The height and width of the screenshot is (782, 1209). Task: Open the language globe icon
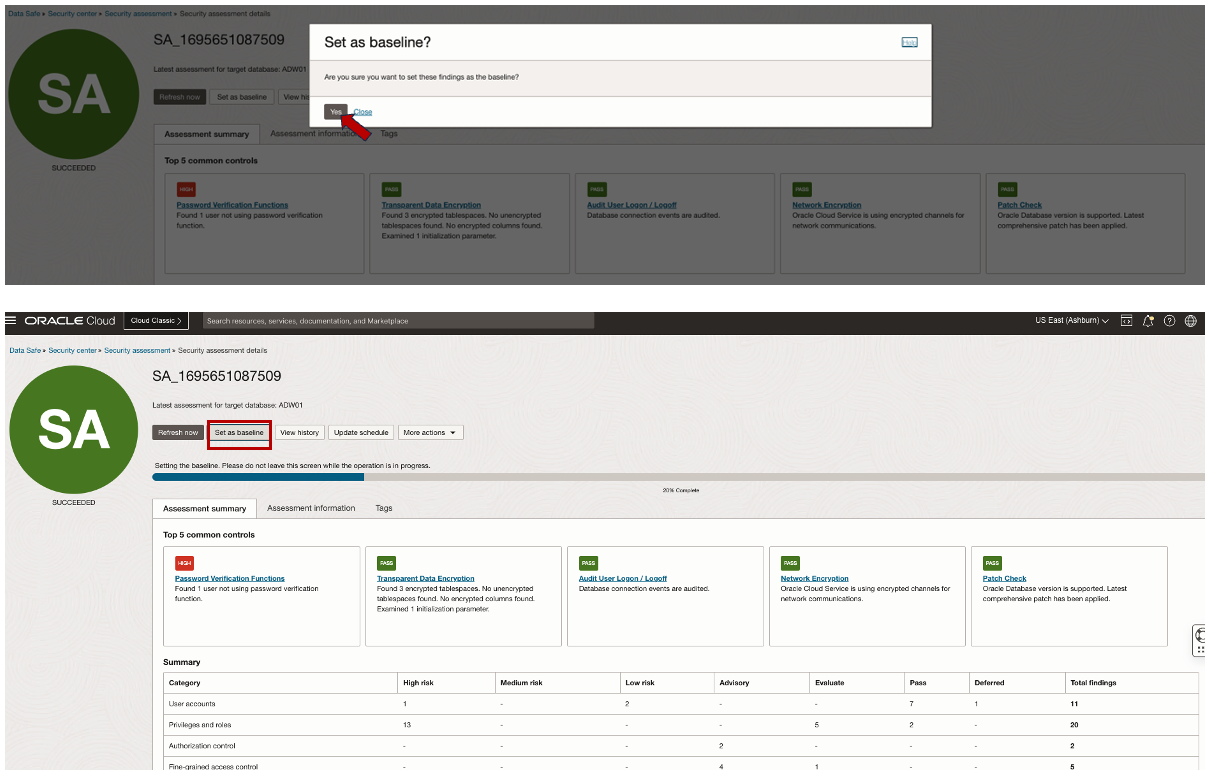click(x=1190, y=321)
